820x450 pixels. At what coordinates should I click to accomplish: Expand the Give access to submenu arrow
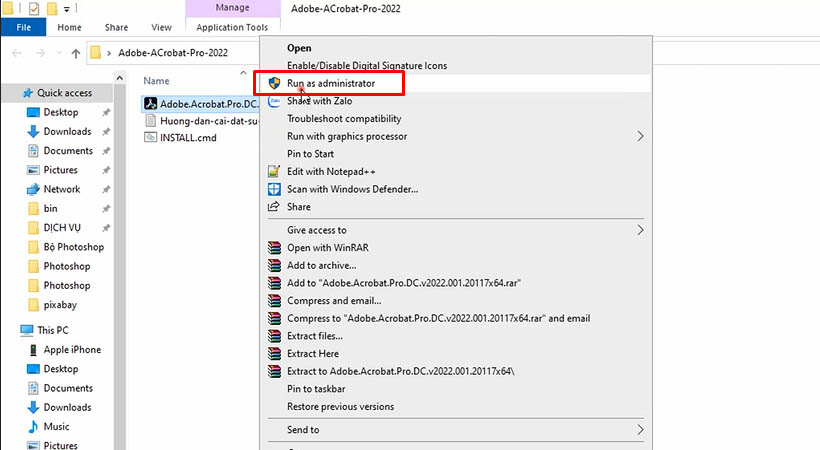[640, 230]
